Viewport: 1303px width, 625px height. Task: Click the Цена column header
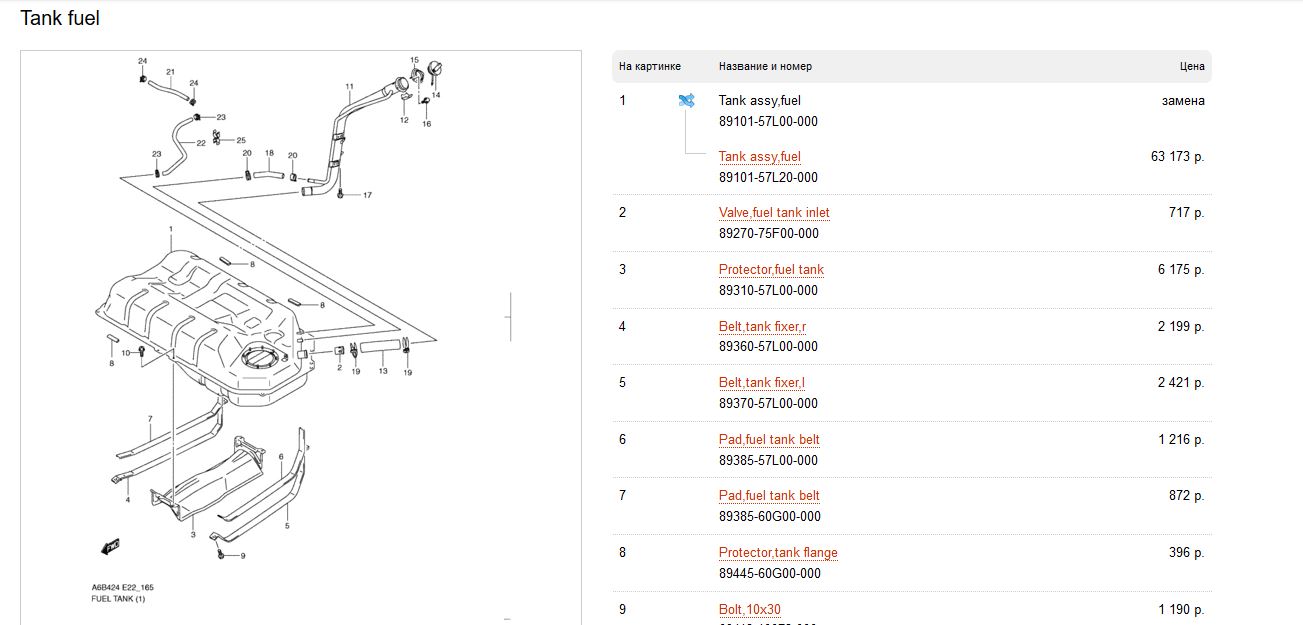click(1192, 67)
